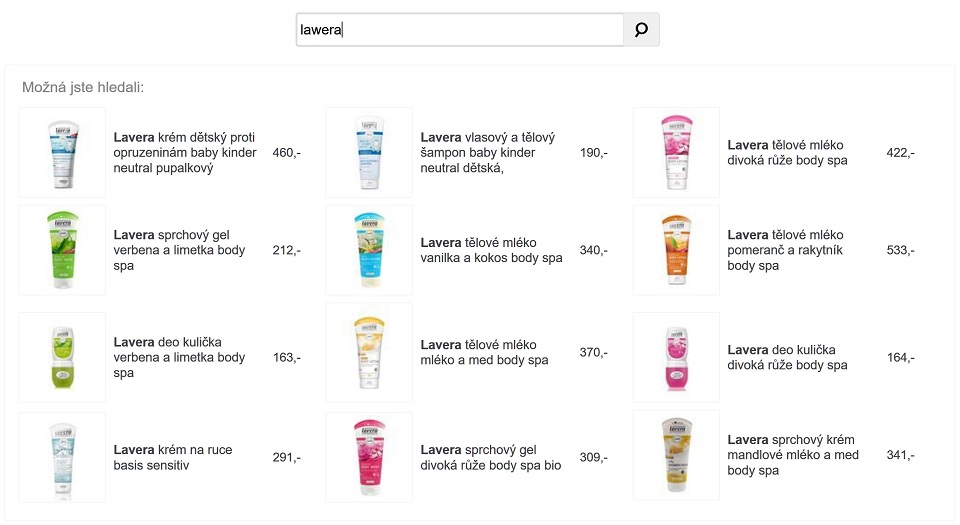This screenshot has width=960, height=525.
Task: Select the pink wild rose body lotion image
Action: 676,152
